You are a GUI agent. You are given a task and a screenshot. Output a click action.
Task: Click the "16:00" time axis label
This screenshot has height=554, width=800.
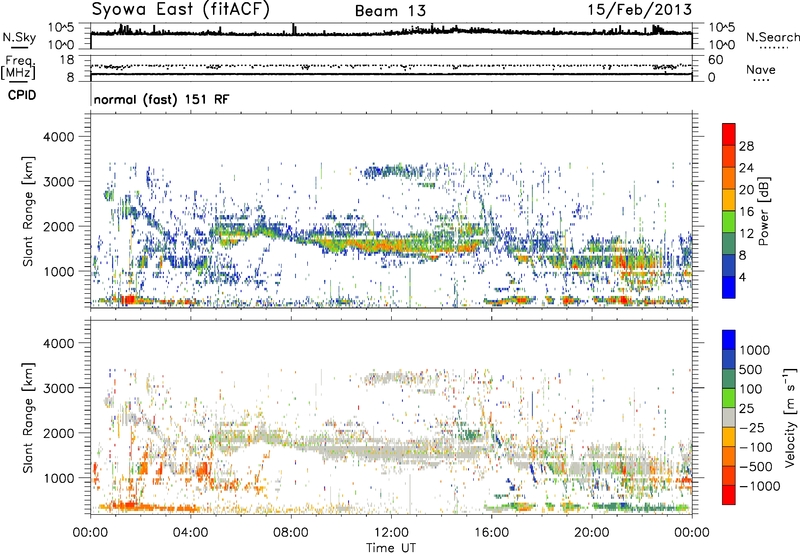pyautogui.click(x=491, y=533)
